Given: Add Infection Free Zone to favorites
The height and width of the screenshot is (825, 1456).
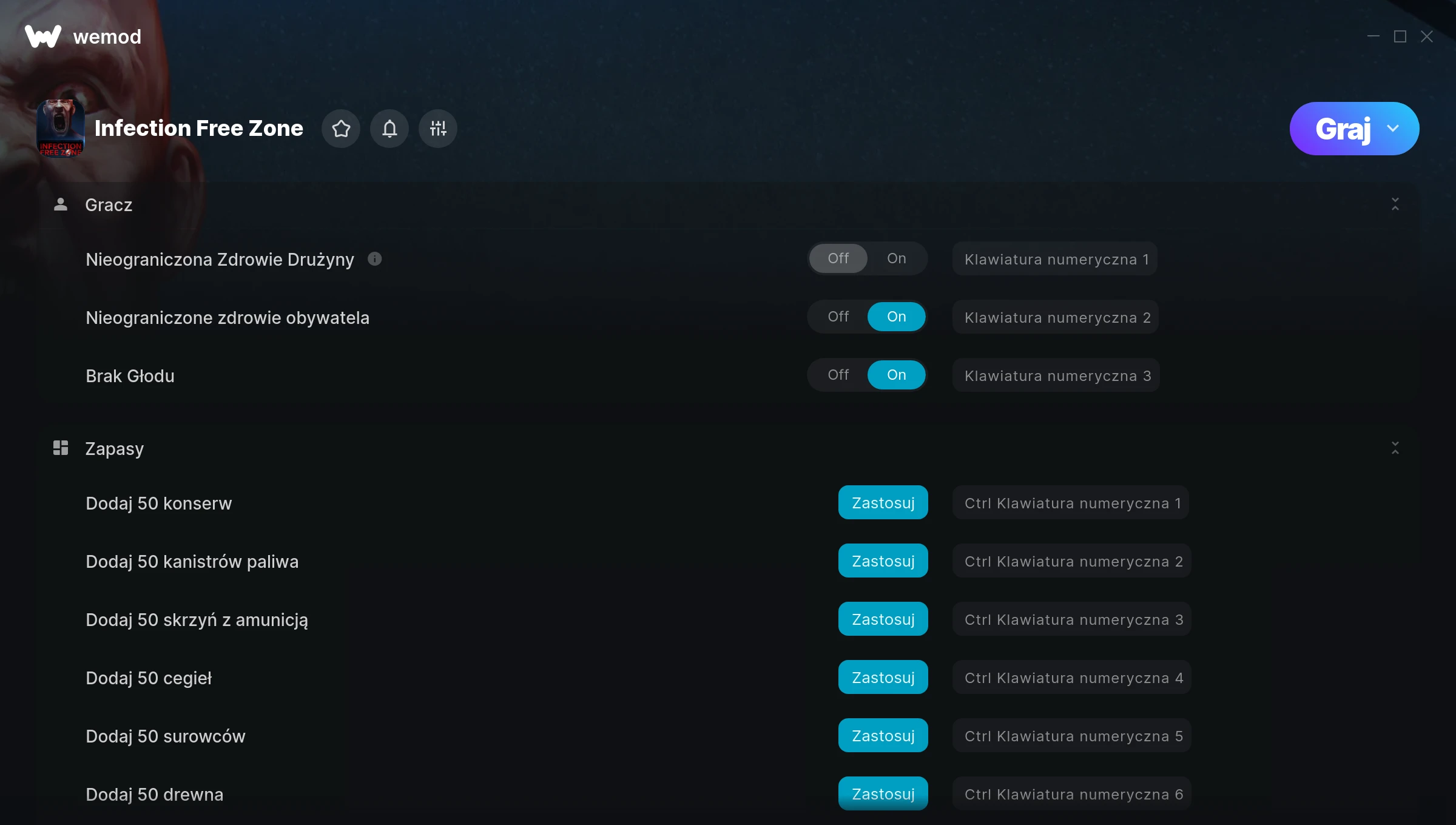Looking at the screenshot, I should pyautogui.click(x=341, y=129).
